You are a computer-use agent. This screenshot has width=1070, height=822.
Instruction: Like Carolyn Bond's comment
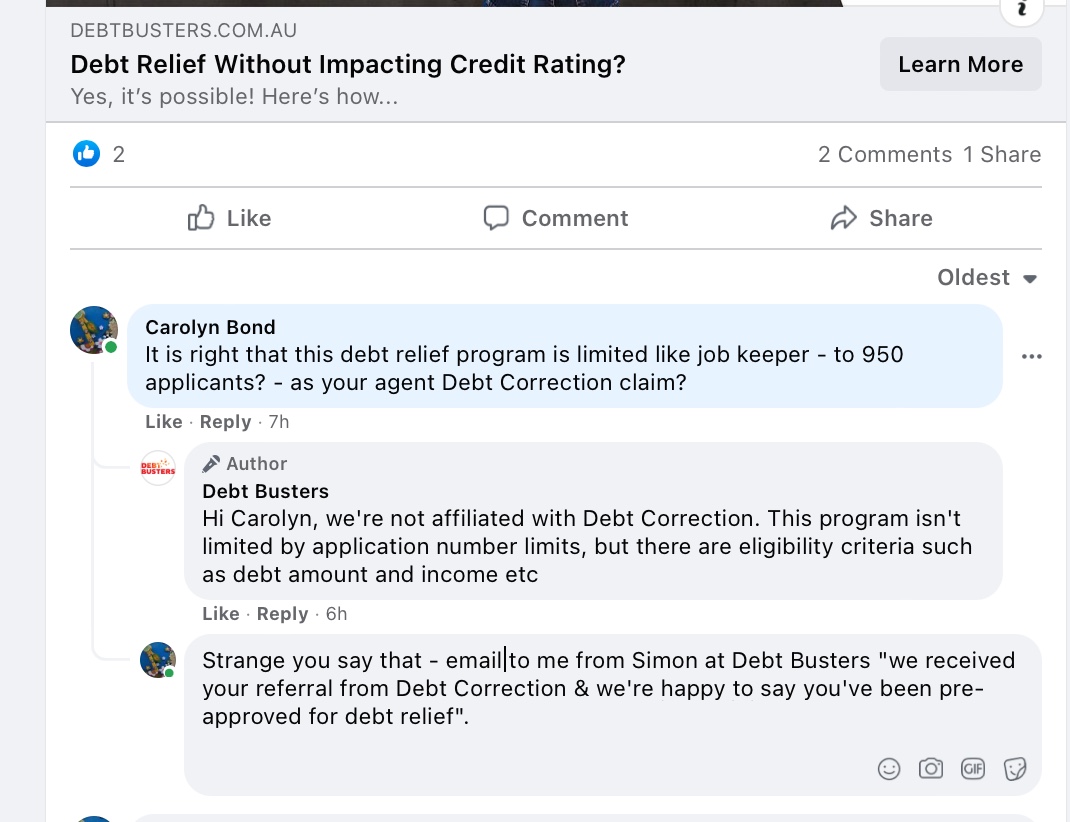[163, 422]
